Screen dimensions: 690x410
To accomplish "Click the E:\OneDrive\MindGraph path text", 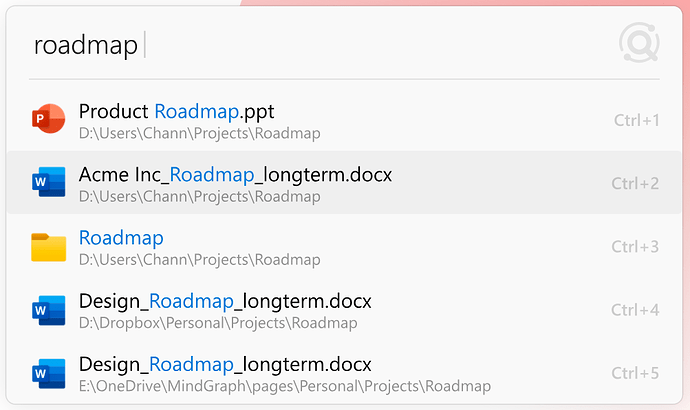I will coord(284,386).
